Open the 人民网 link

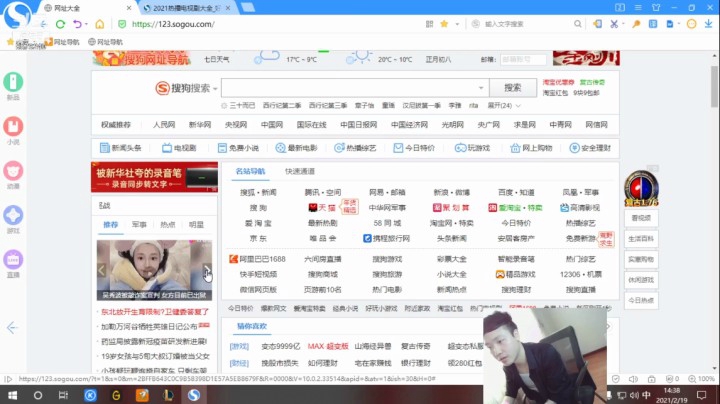164,124
